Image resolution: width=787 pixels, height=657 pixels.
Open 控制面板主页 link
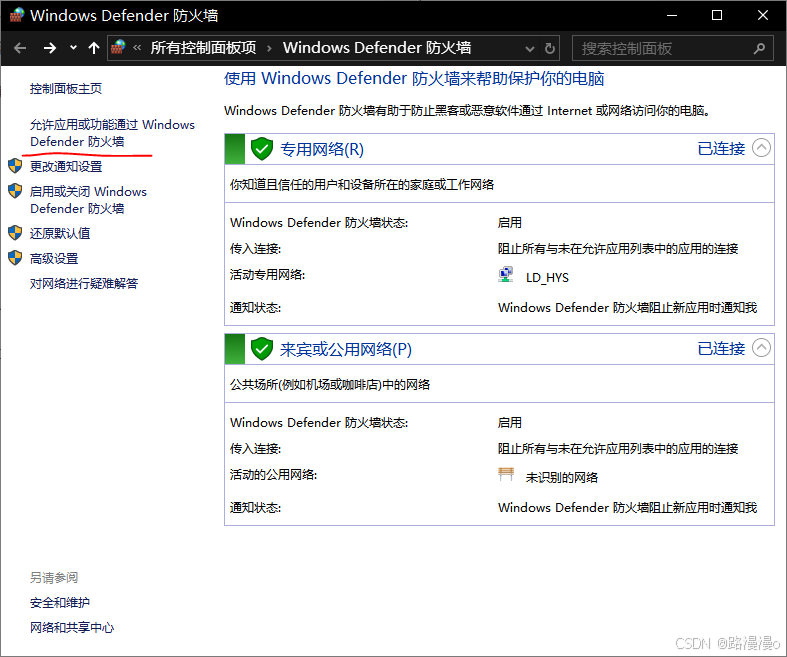coord(66,89)
